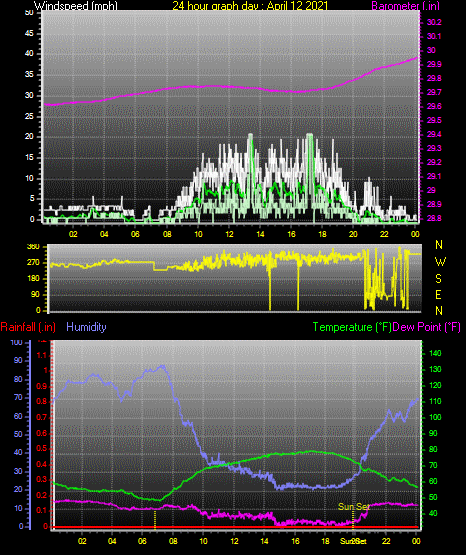Click the Humidity legend label
This screenshot has height=555, width=466.
[86, 327]
